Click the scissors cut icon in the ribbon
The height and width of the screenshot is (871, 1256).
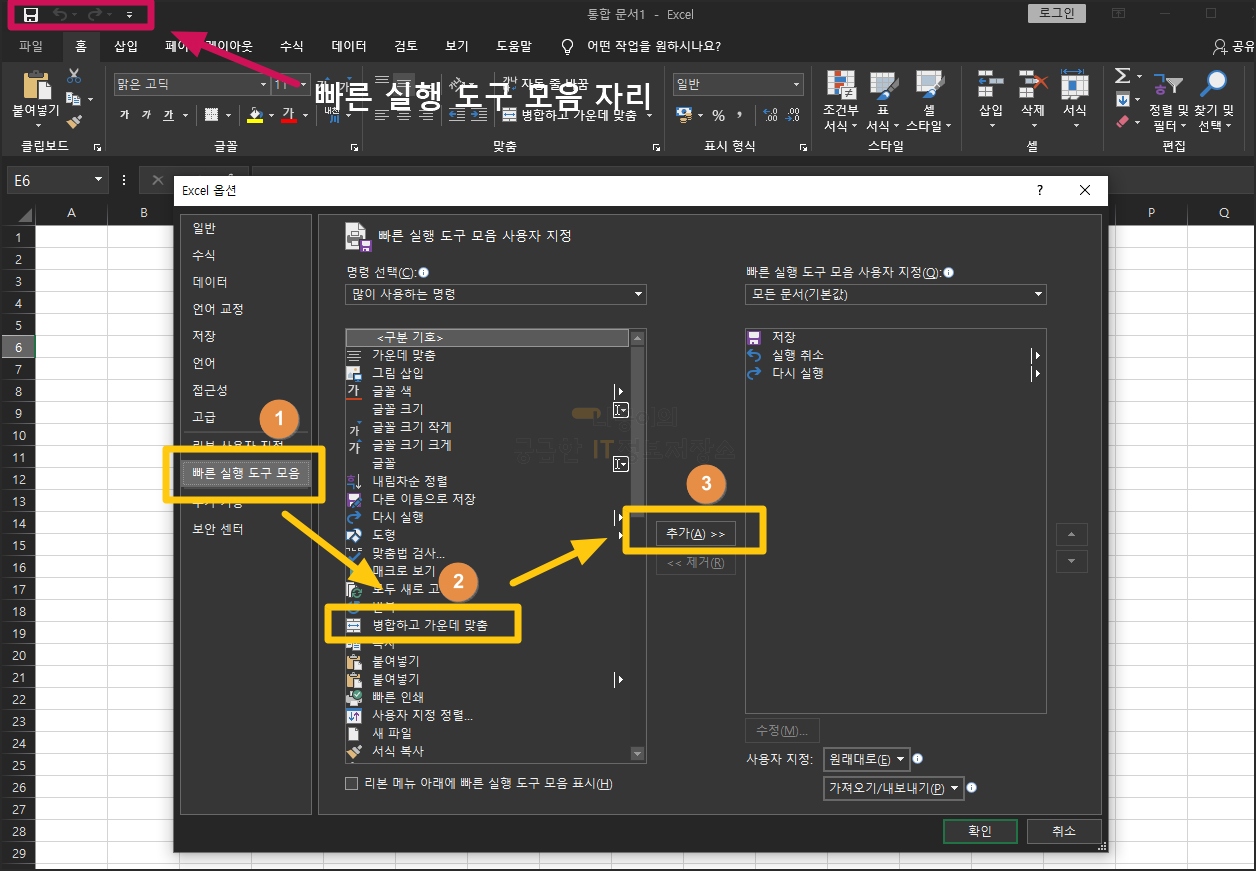click(x=74, y=76)
